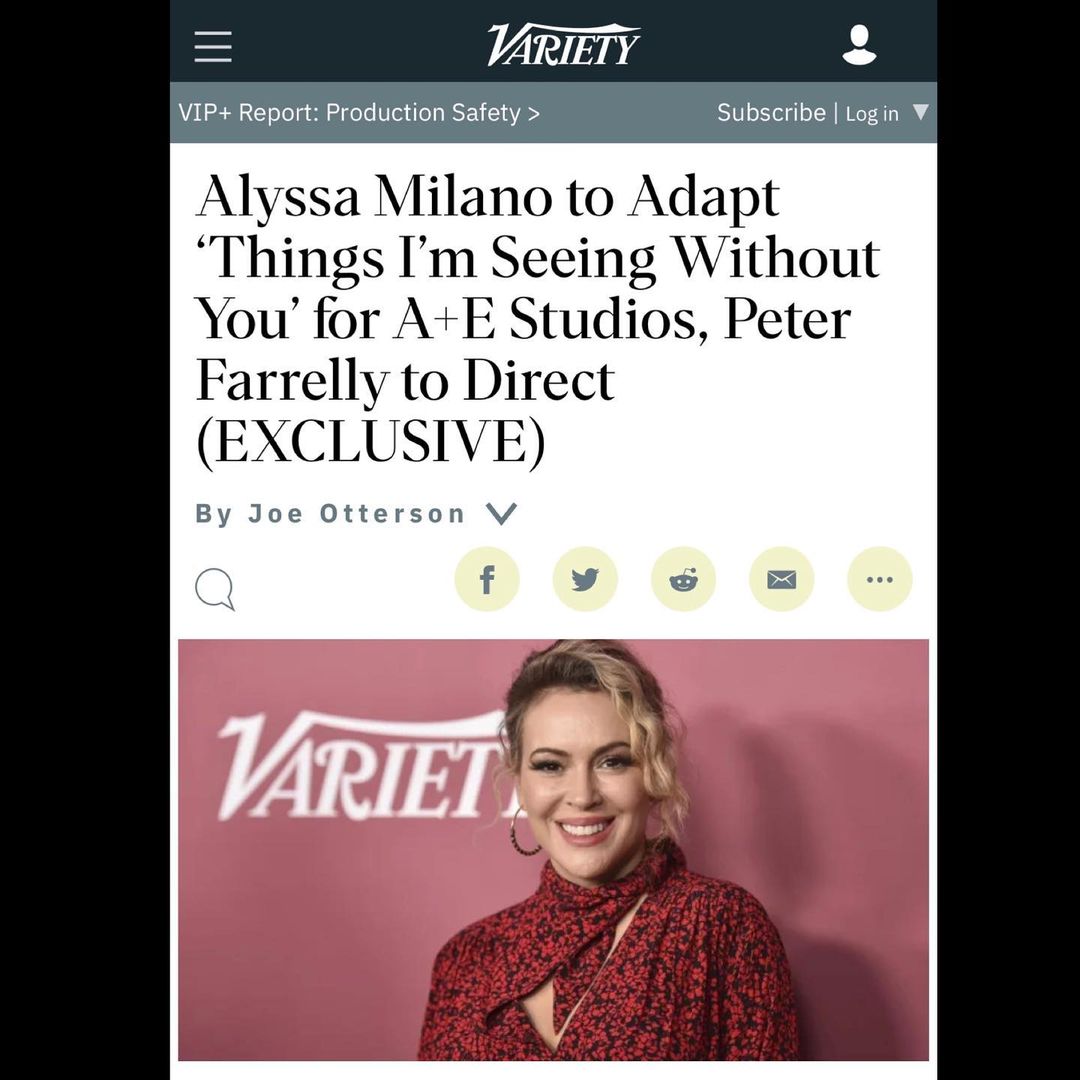Viewport: 1080px width, 1080px height.
Task: Expand the dropdown triangle beside Log in
Action: pyautogui.click(x=921, y=112)
